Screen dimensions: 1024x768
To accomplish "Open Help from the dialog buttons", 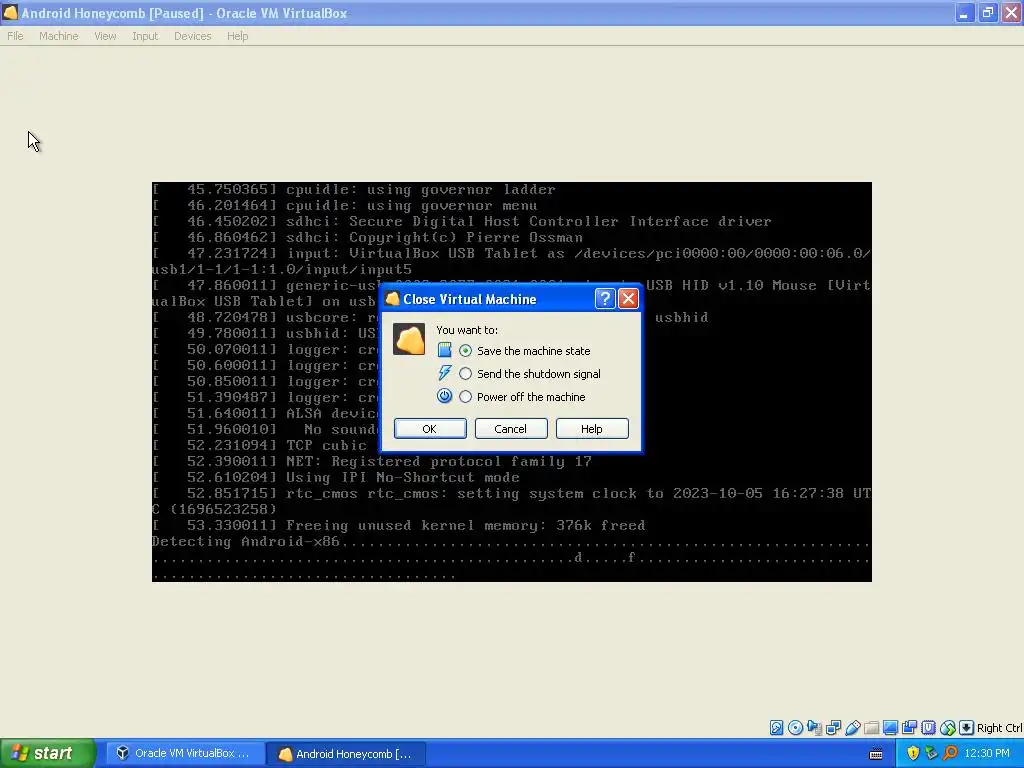I will [x=592, y=428].
